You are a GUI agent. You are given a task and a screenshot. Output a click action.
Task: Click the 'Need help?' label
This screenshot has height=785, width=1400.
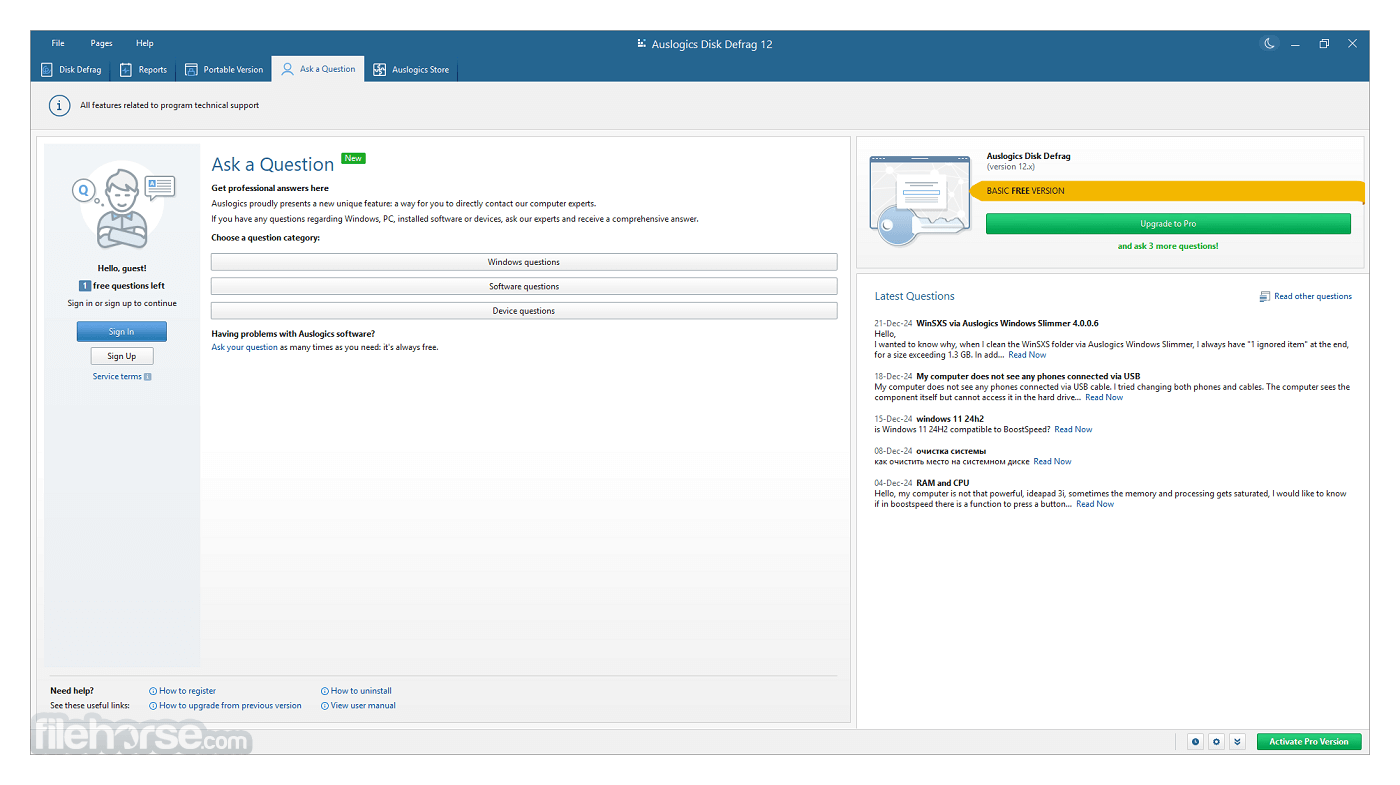point(71,691)
